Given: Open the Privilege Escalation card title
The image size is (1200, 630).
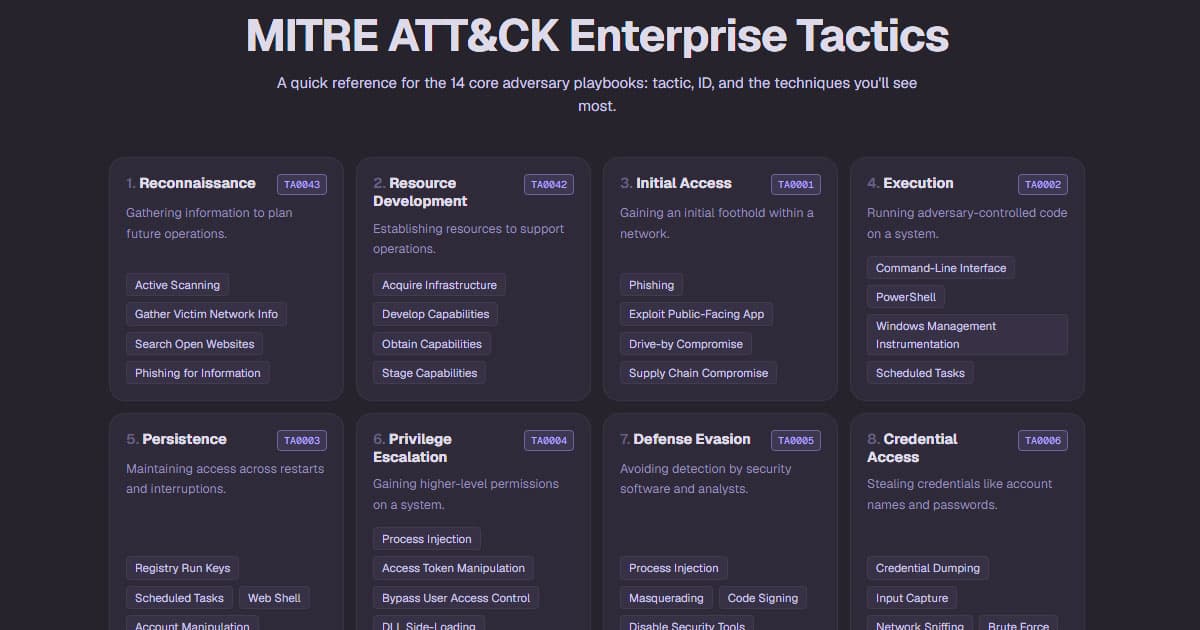Looking at the screenshot, I should pyautogui.click(x=412, y=448).
